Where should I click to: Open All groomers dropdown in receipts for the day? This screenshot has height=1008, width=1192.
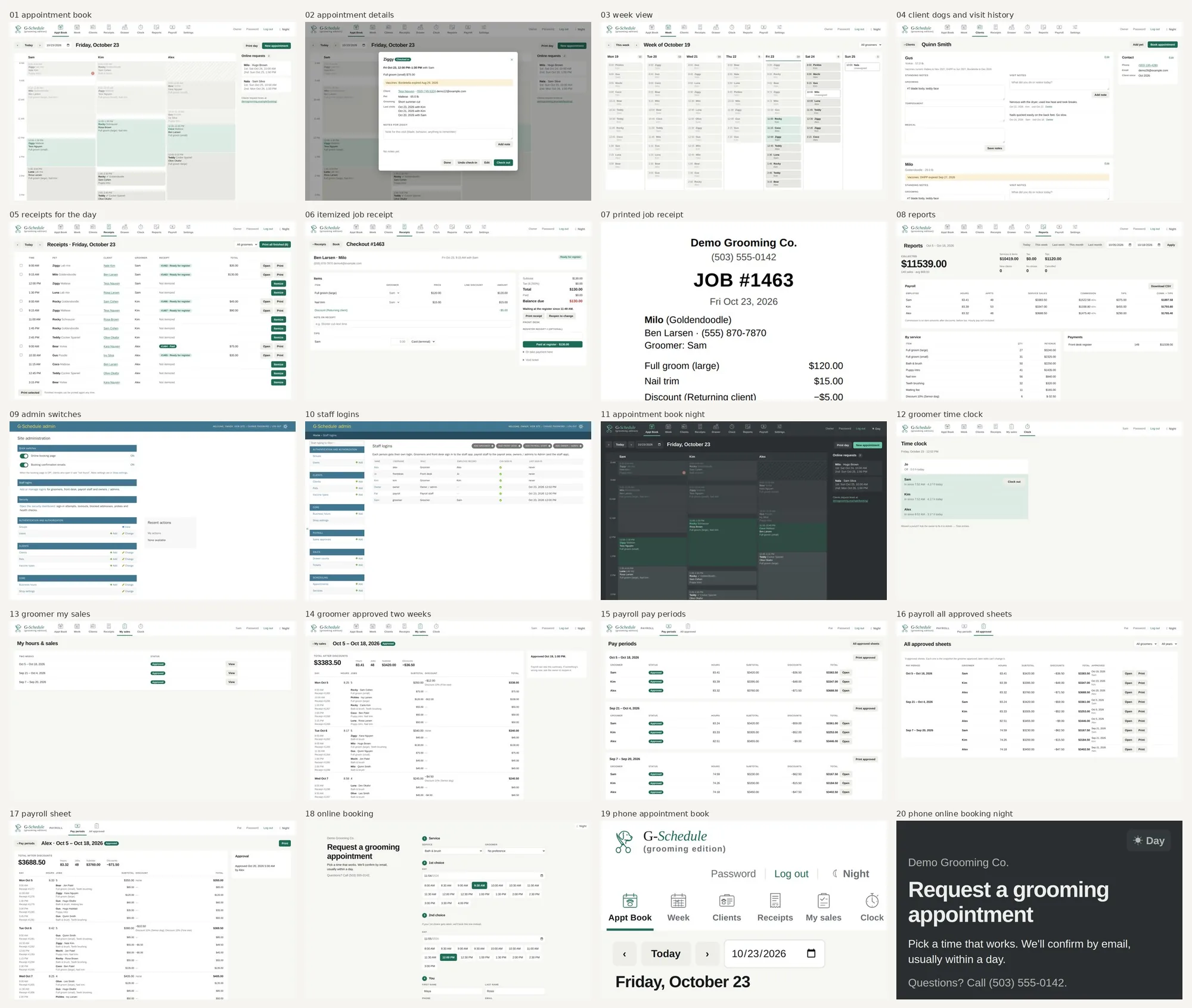point(247,244)
